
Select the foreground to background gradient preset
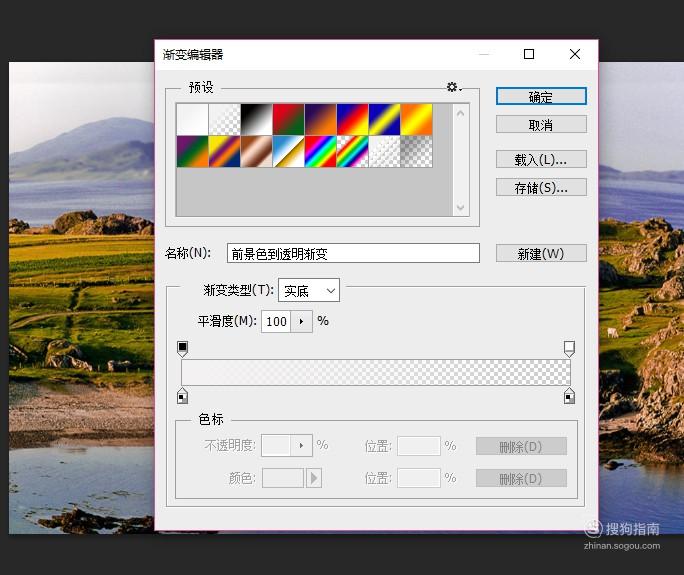192,120
